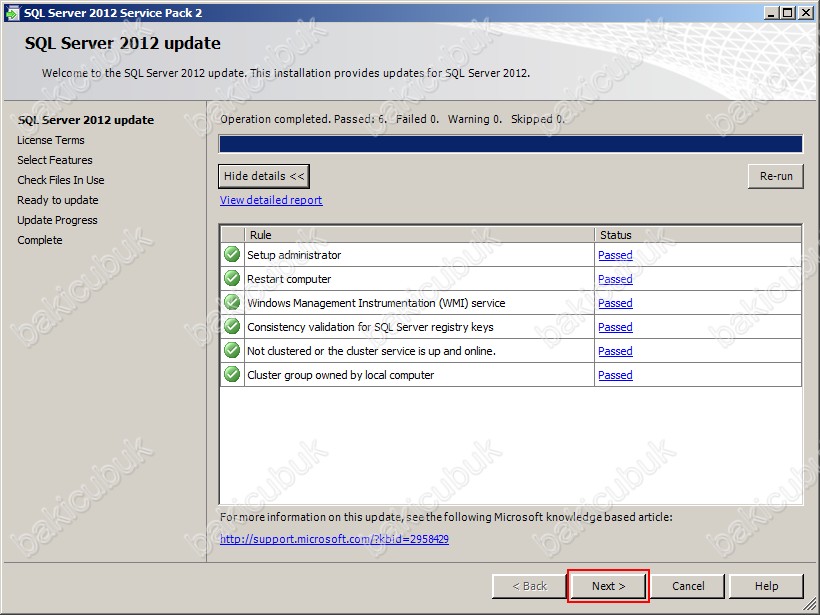Click the Setup administrator rule text
This screenshot has height=615, width=820.
point(294,255)
